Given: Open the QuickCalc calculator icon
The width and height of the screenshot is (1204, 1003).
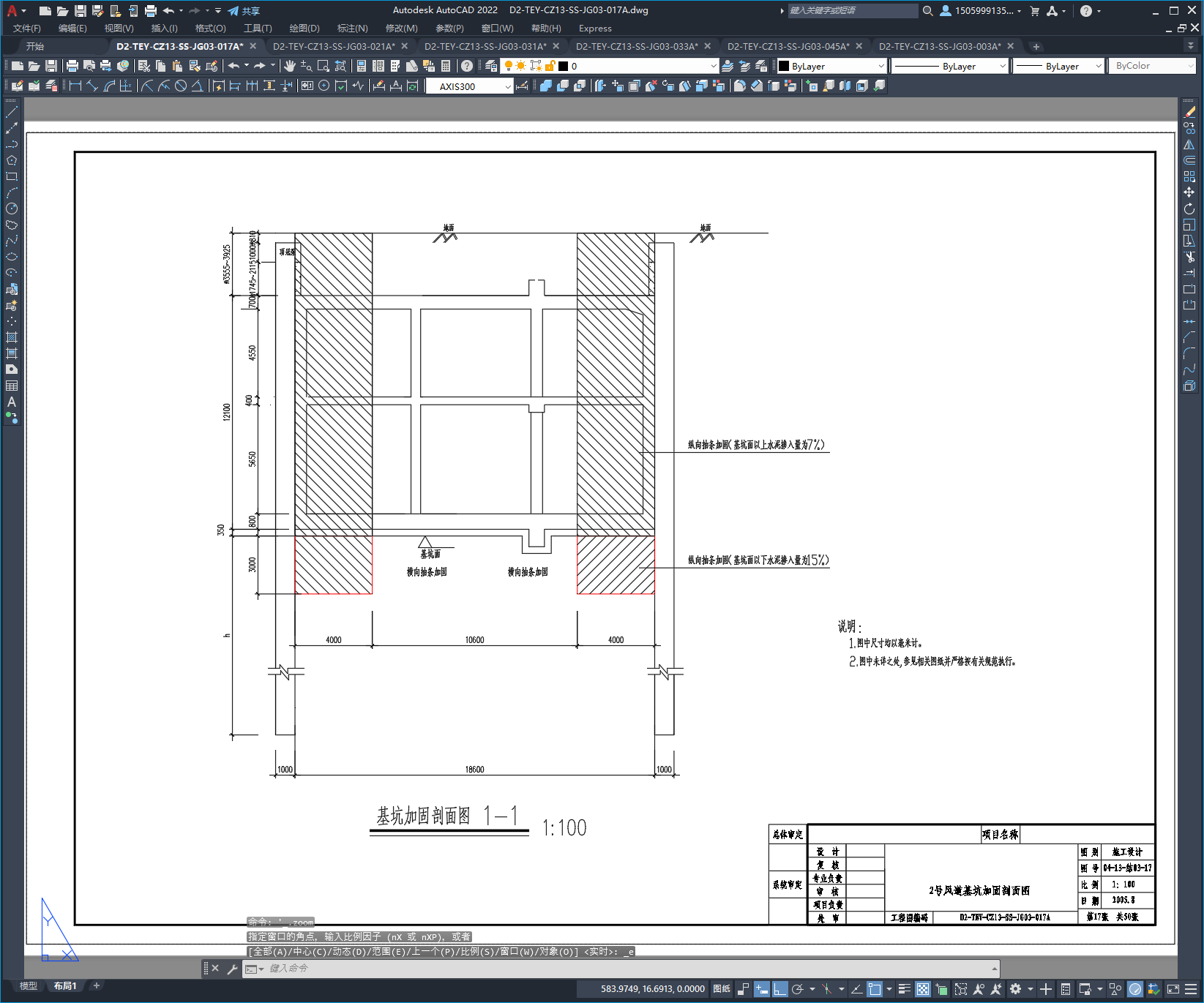Looking at the screenshot, I should coord(446,66).
